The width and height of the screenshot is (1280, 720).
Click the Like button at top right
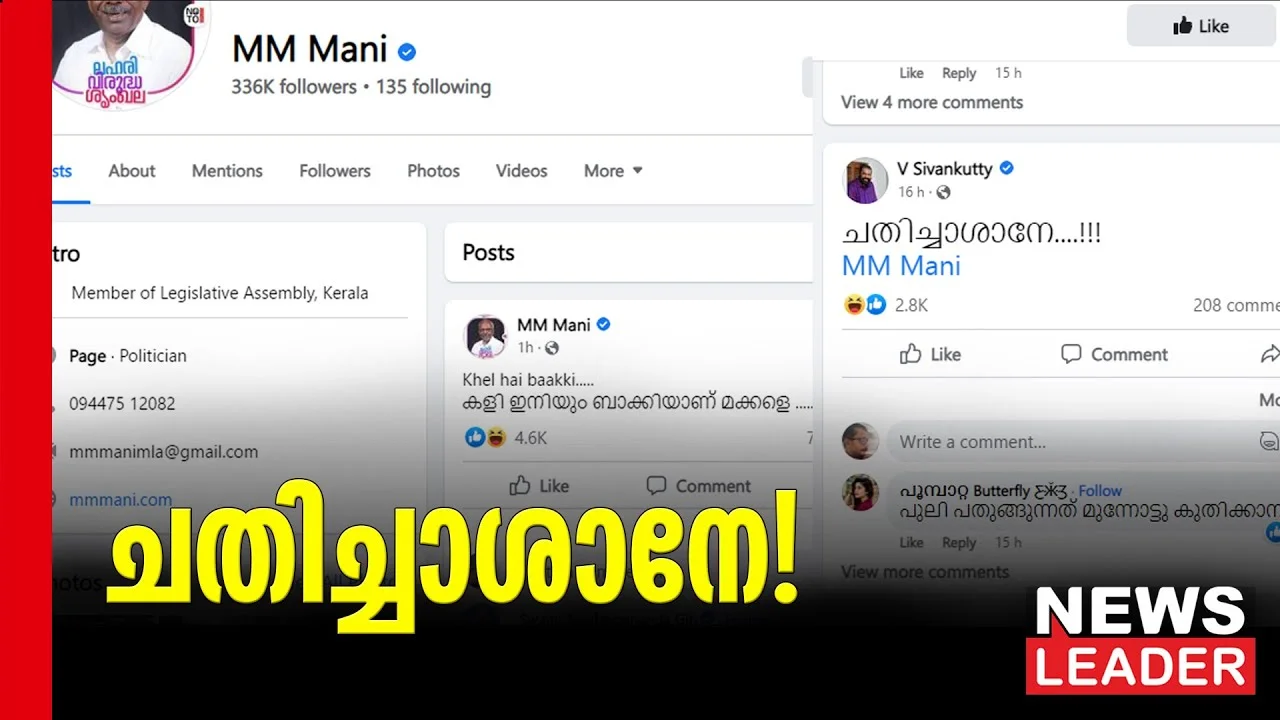coord(1201,26)
